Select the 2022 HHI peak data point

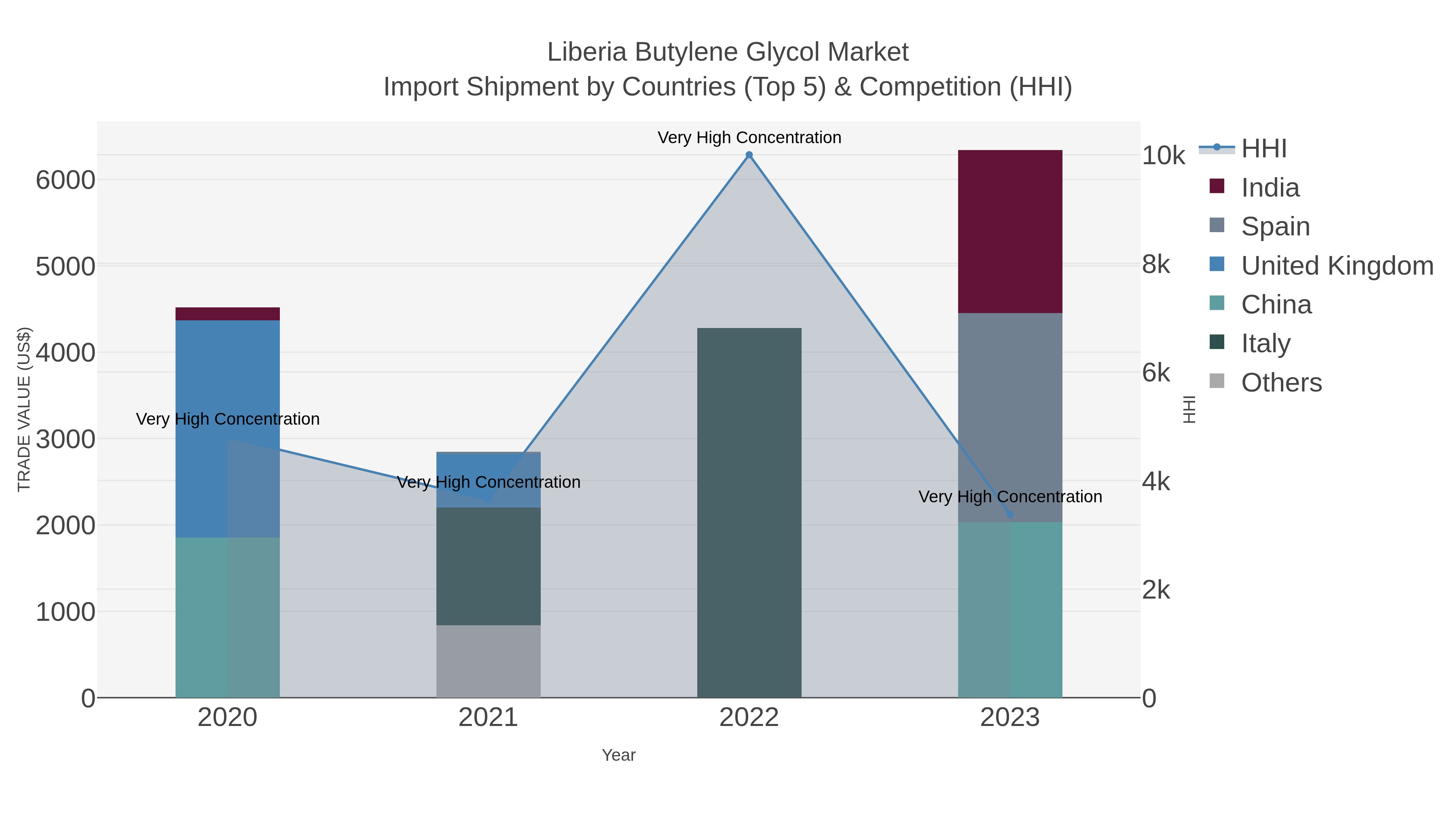pyautogui.click(x=749, y=155)
